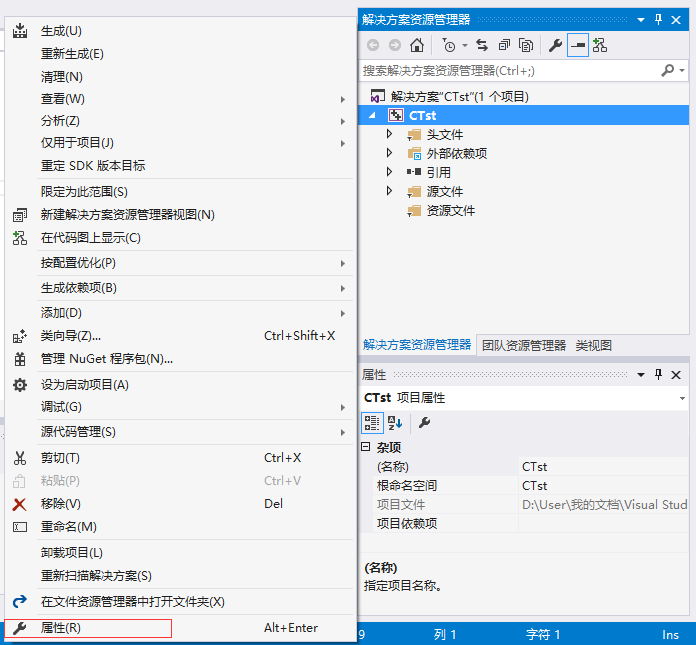This screenshot has height=645, width=696.
Task: Choose 在文件资源管理器中打开文件夹(X)
Action: pyautogui.click(x=180, y=602)
